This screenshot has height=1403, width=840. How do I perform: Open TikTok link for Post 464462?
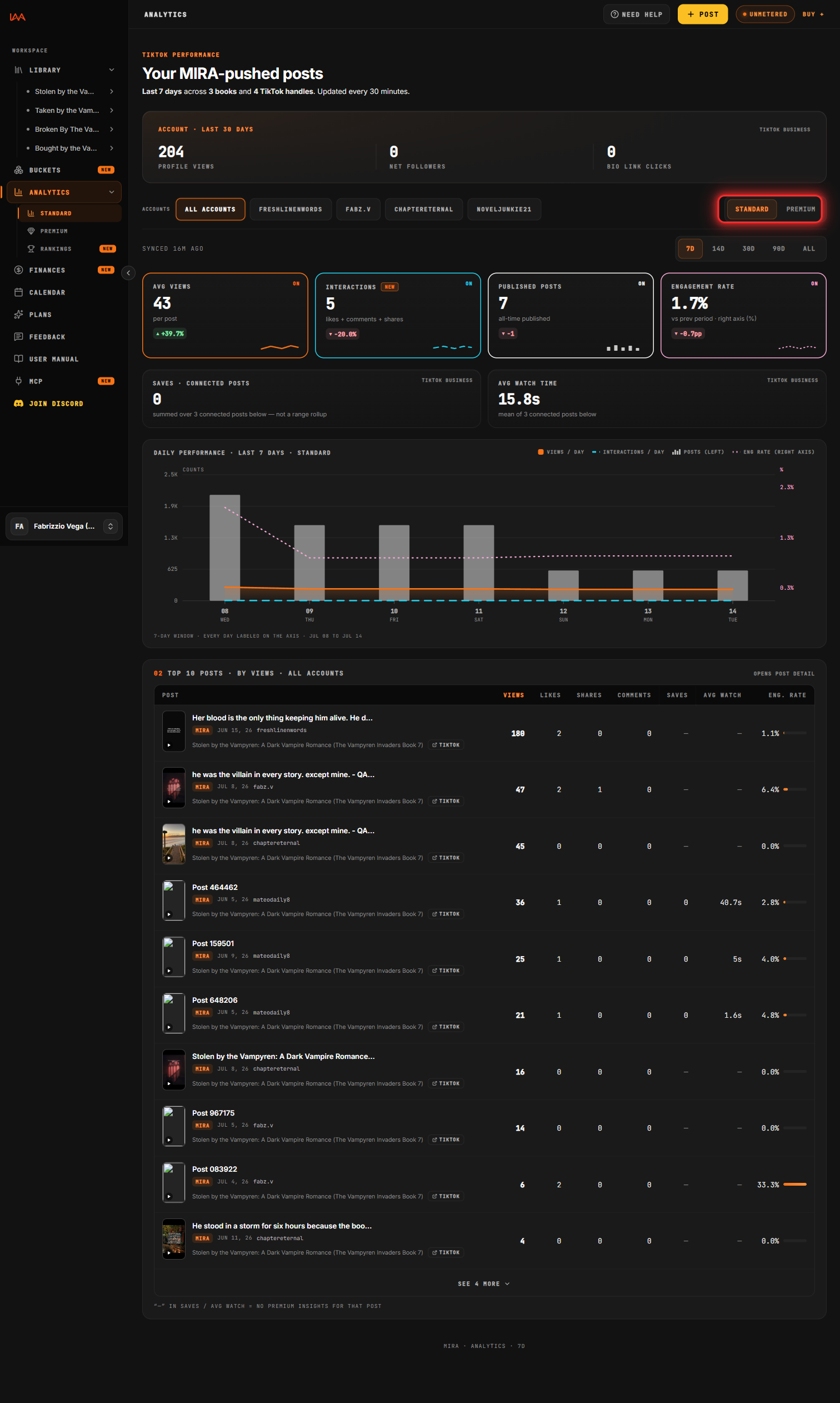pos(446,914)
